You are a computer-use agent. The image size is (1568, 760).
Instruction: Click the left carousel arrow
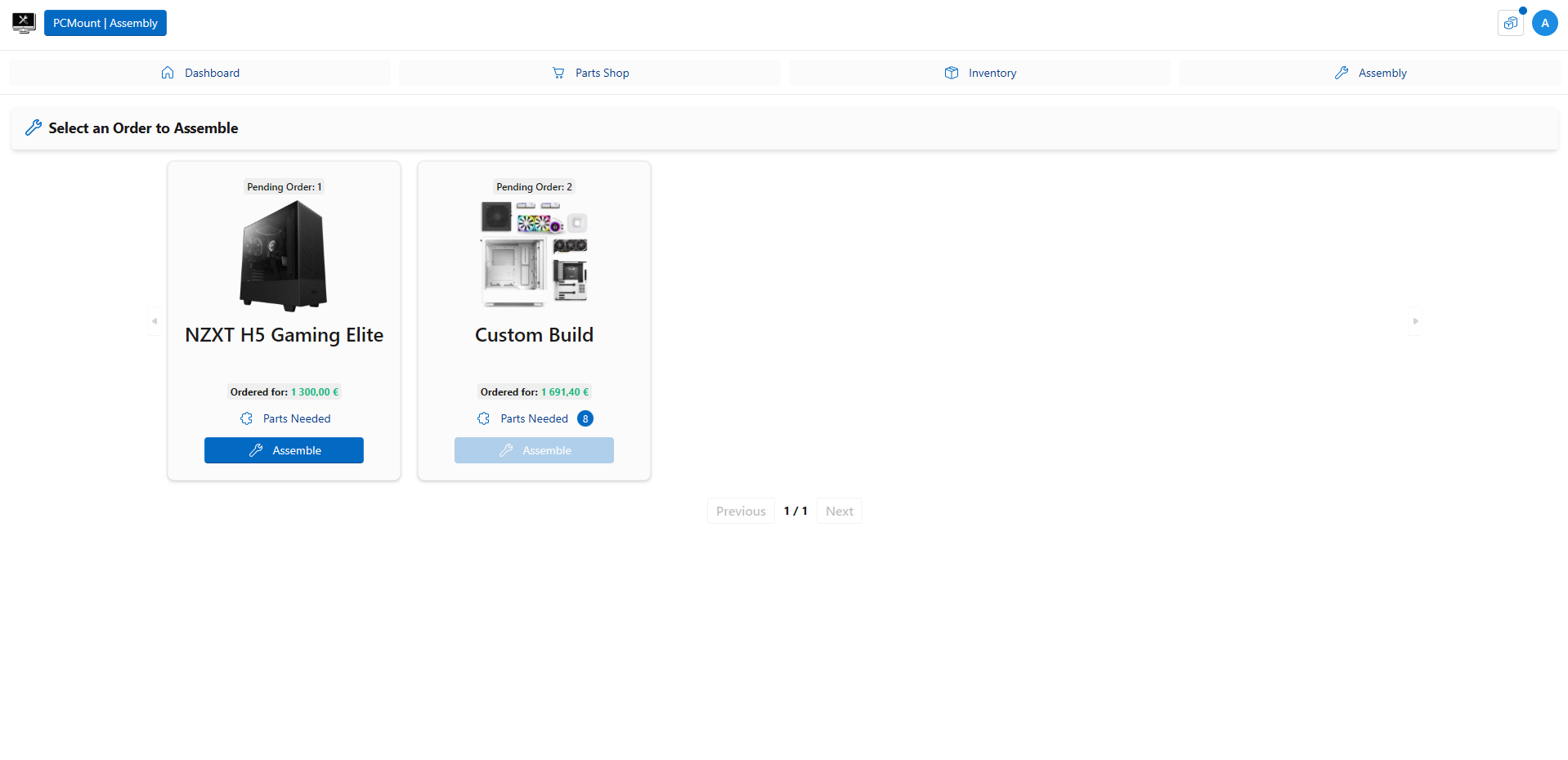tap(155, 321)
